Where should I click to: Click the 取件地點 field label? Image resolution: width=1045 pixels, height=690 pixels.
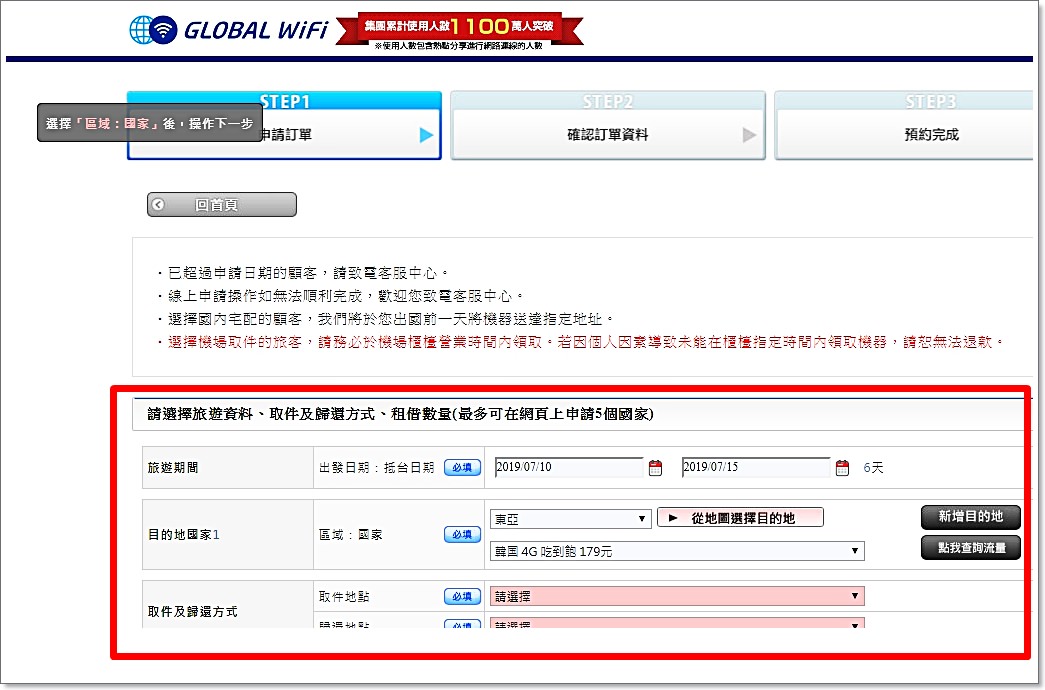click(344, 597)
